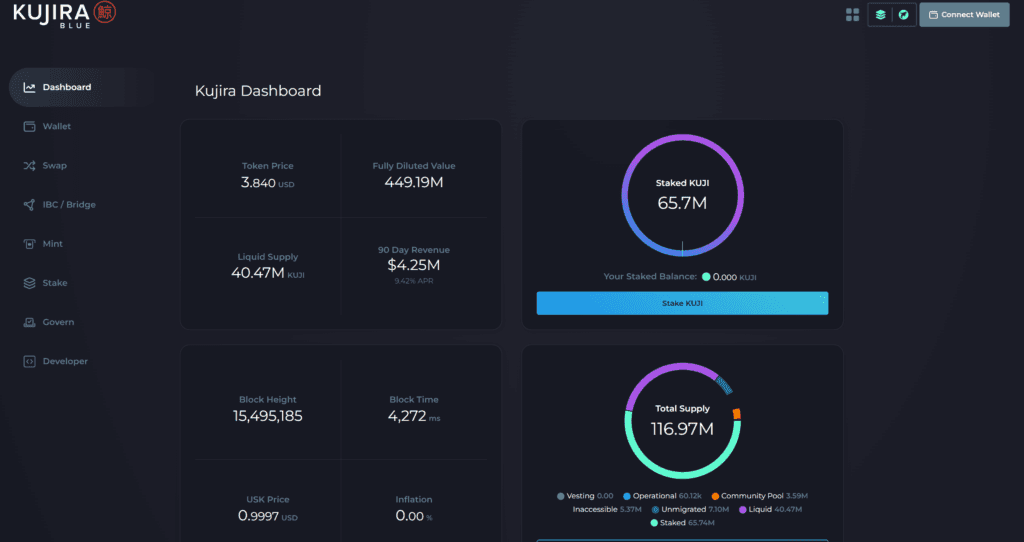The image size is (1024, 542).
Task: Click the Developer code icon
Action: [x=29, y=362]
